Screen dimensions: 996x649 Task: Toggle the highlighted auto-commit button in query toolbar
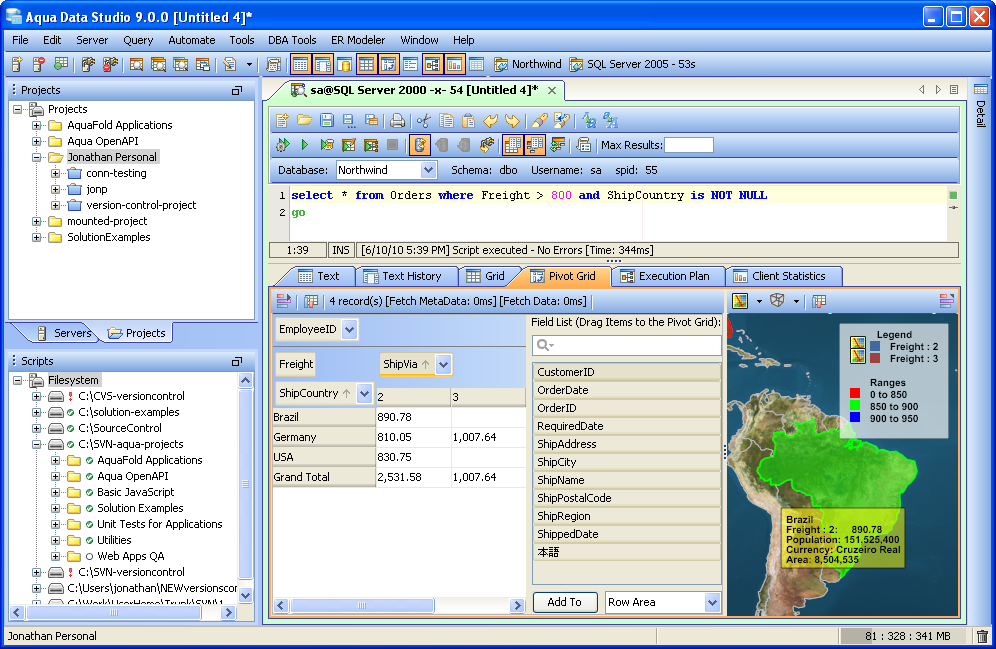tap(419, 145)
